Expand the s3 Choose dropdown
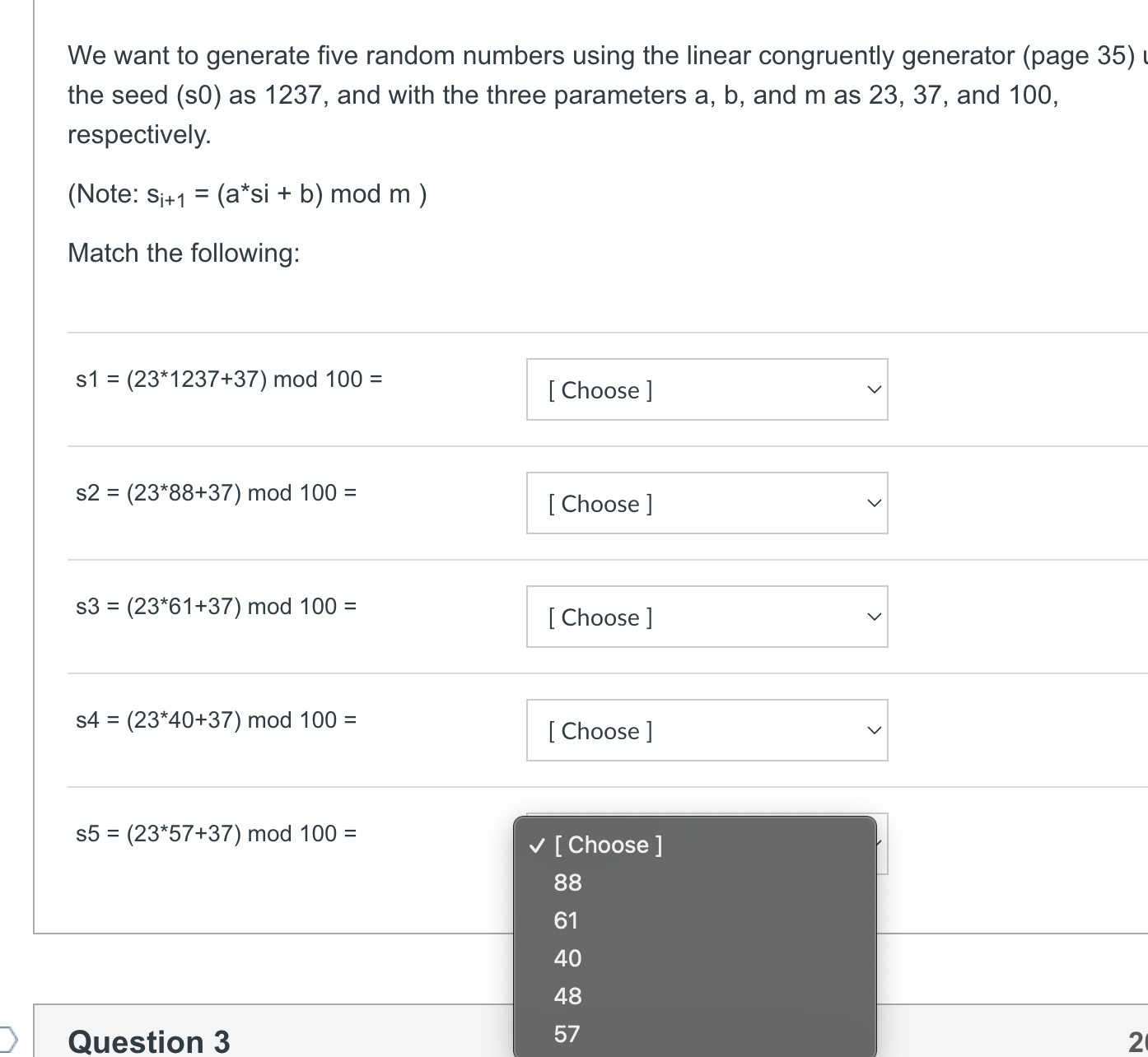The height and width of the screenshot is (1057, 1148). click(707, 617)
